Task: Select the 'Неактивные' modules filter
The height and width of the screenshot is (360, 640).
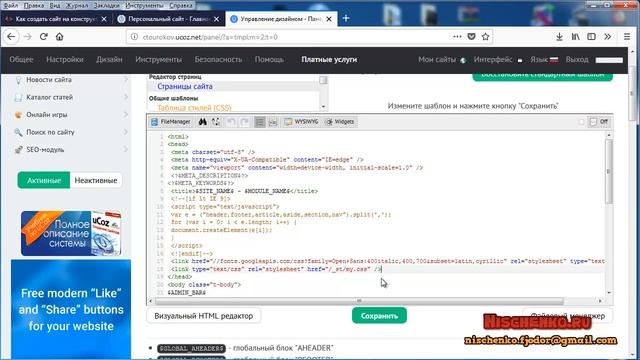Action: [96, 180]
